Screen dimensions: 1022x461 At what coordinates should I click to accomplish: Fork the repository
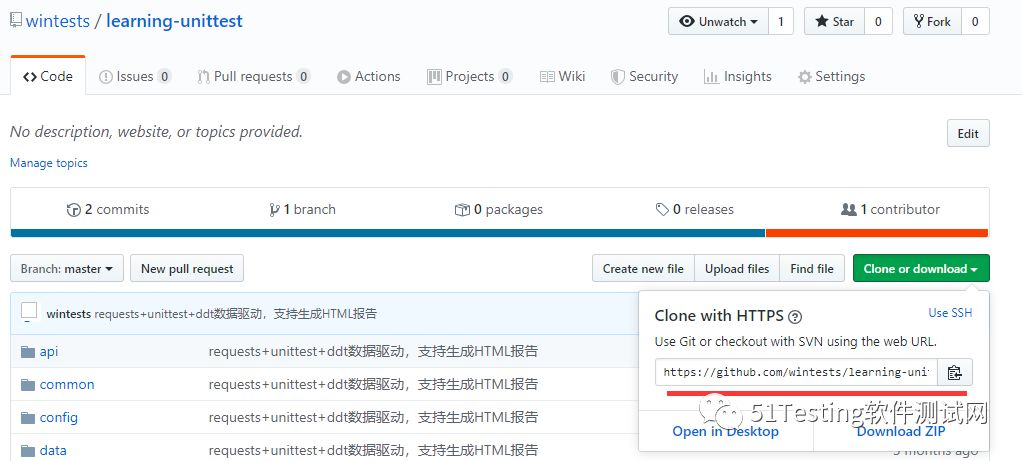[x=933, y=22]
